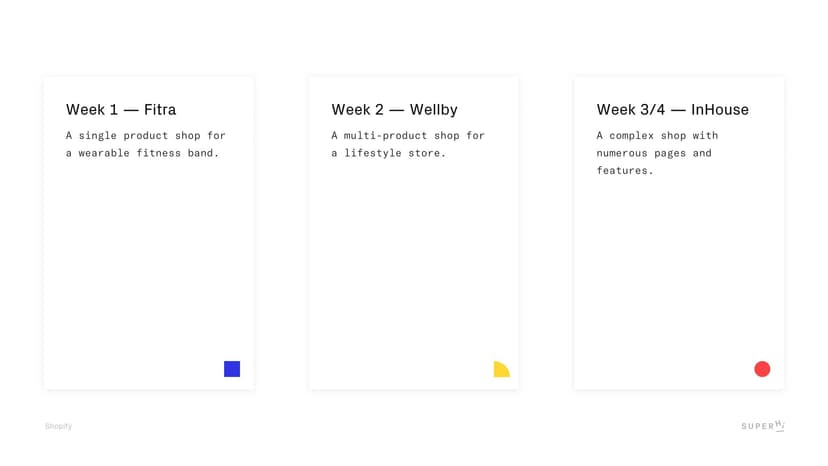
Task: Click the Shopify label in the footer
Action: [x=58, y=426]
